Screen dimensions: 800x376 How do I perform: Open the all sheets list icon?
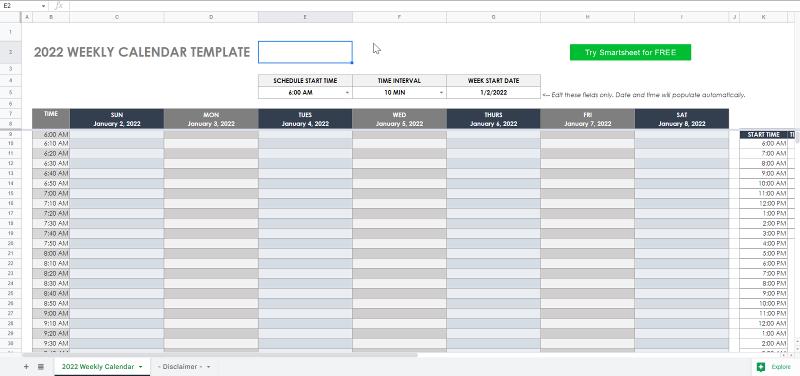coord(41,367)
